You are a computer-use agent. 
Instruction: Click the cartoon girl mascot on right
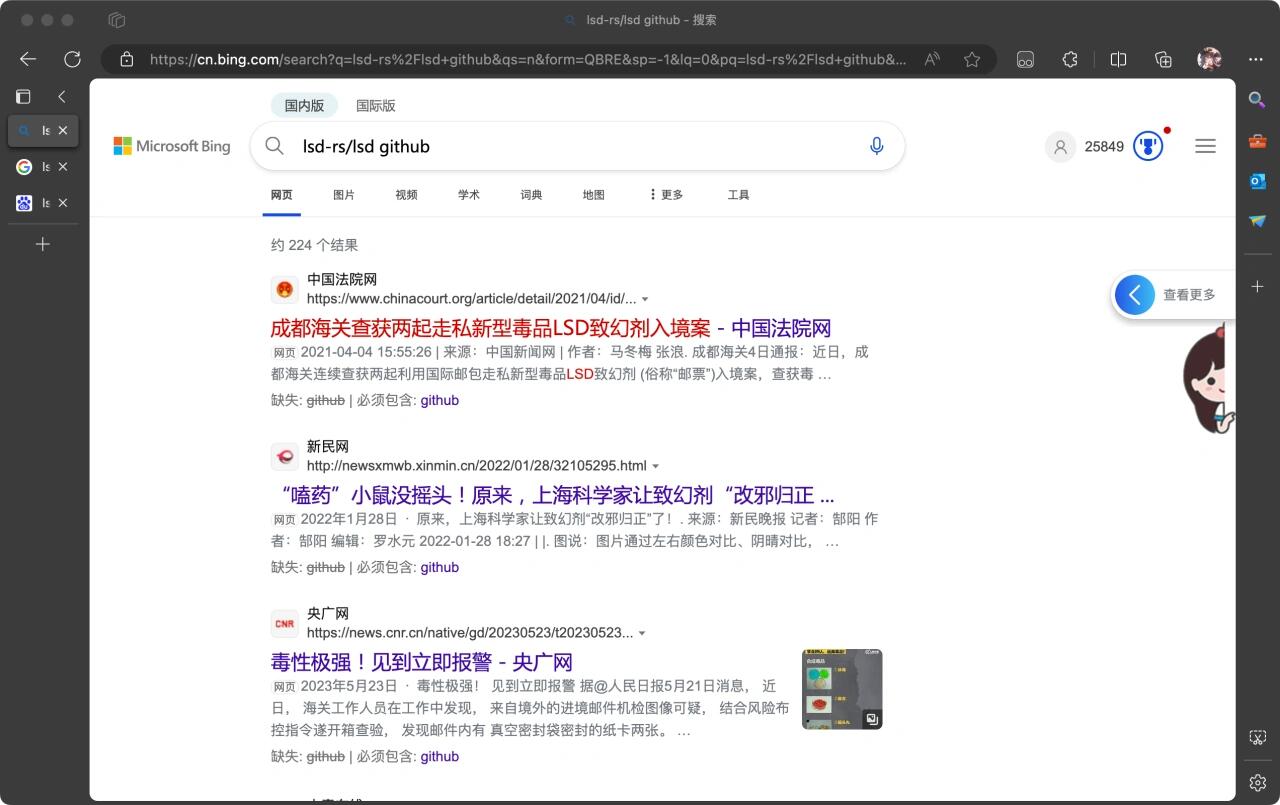1209,378
